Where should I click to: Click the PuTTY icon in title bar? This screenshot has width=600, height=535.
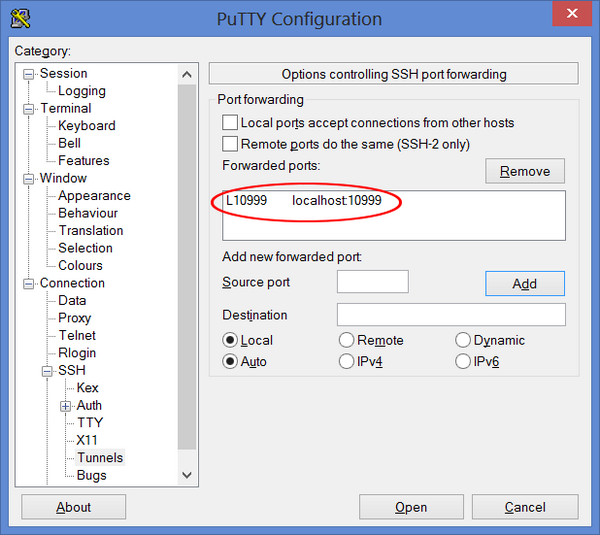[18, 18]
